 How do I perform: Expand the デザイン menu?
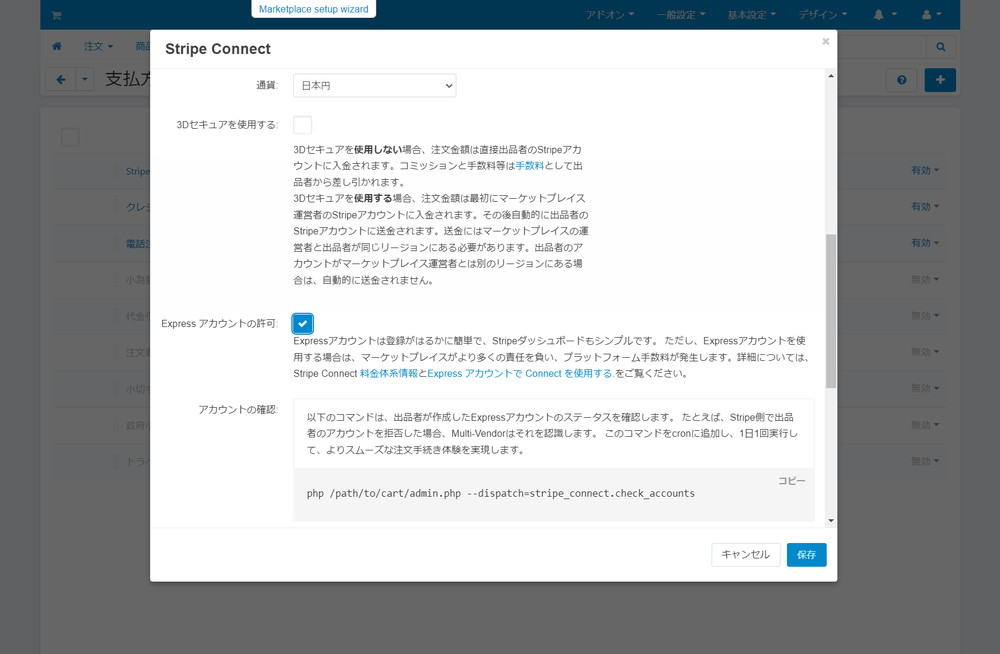[823, 15]
